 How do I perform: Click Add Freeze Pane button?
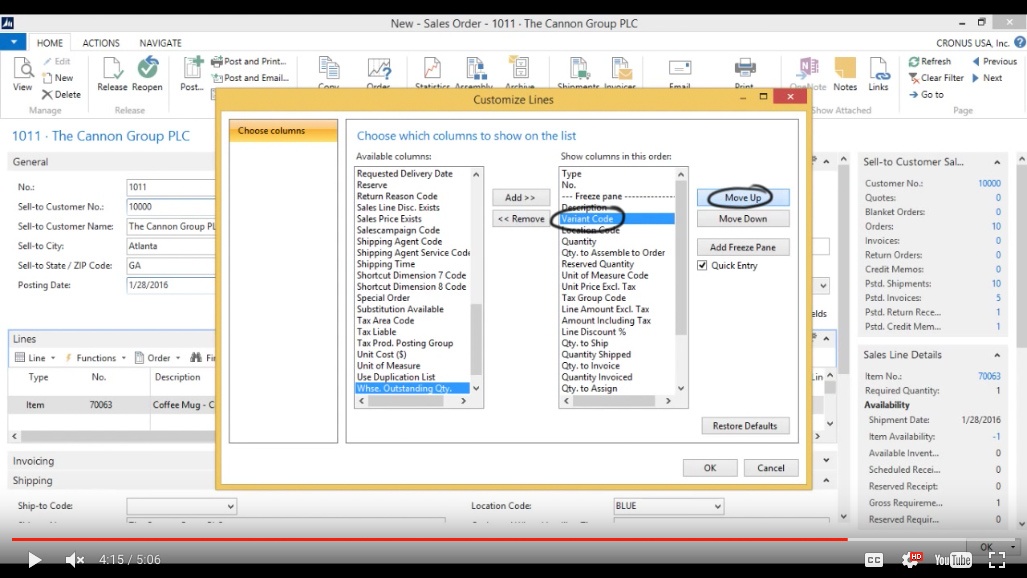pos(743,247)
